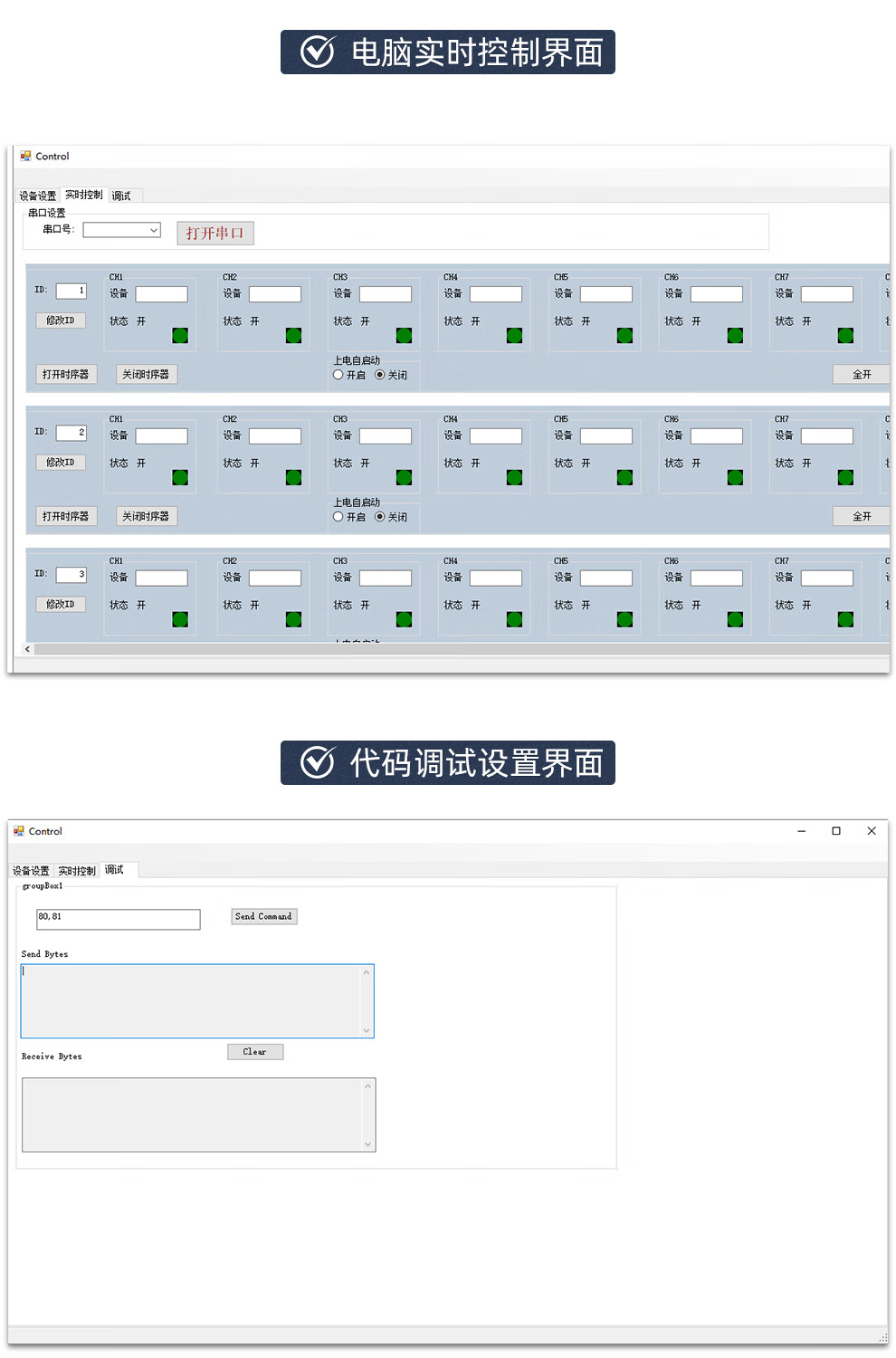
Task: Click scroll-up arrow in Send Bytes box
Action: pyautogui.click(x=367, y=973)
